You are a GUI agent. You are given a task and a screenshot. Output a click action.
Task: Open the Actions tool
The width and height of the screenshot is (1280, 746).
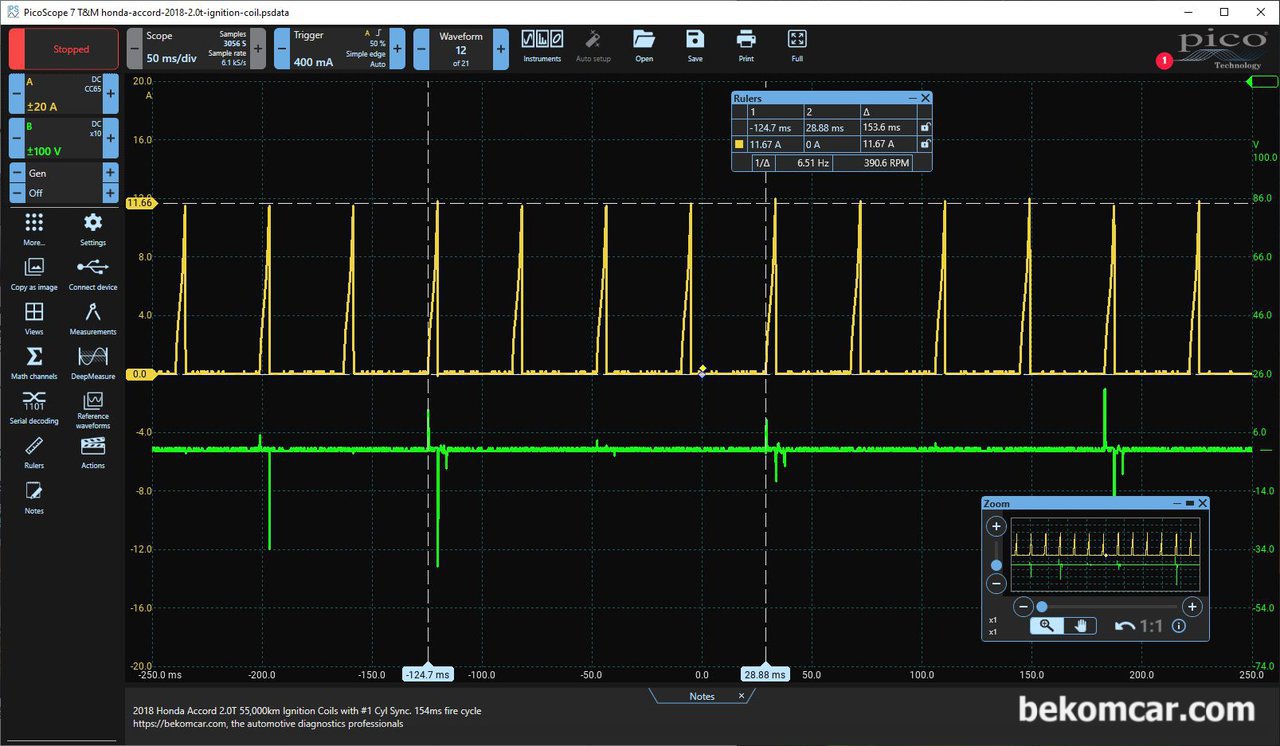point(93,452)
